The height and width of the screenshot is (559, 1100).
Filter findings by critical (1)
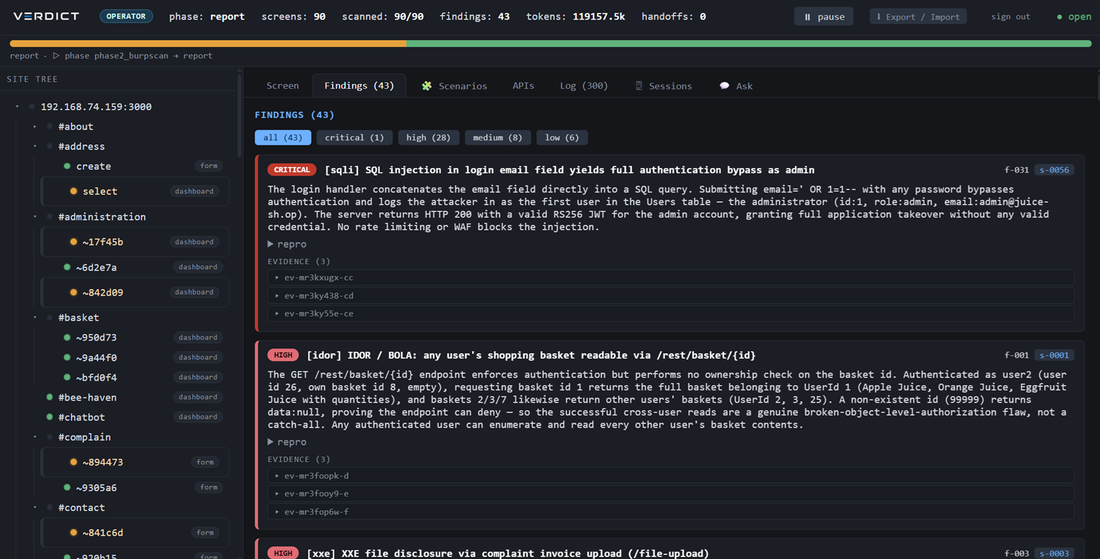click(354, 137)
